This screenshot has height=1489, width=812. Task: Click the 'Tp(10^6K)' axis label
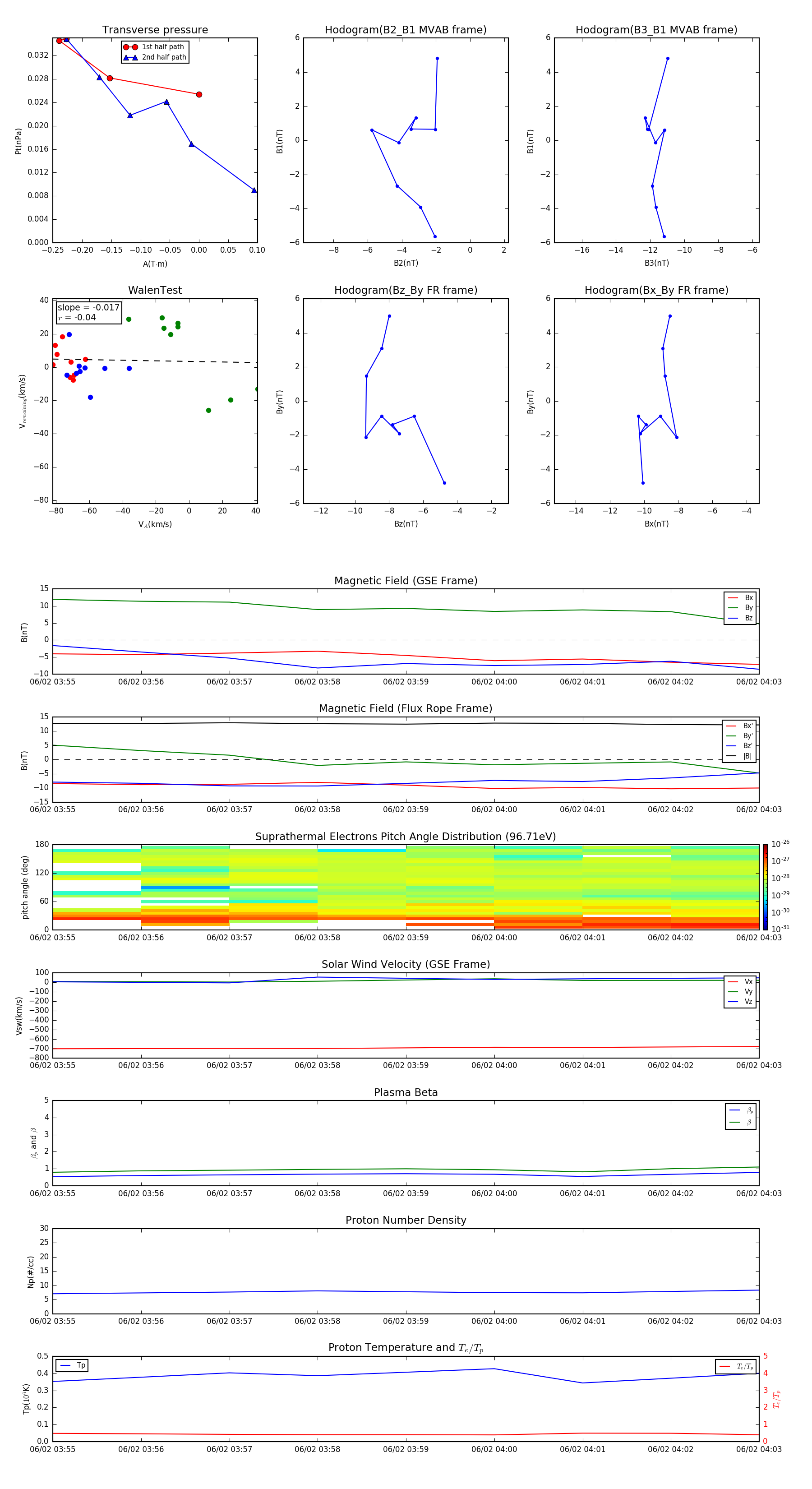point(26,1399)
